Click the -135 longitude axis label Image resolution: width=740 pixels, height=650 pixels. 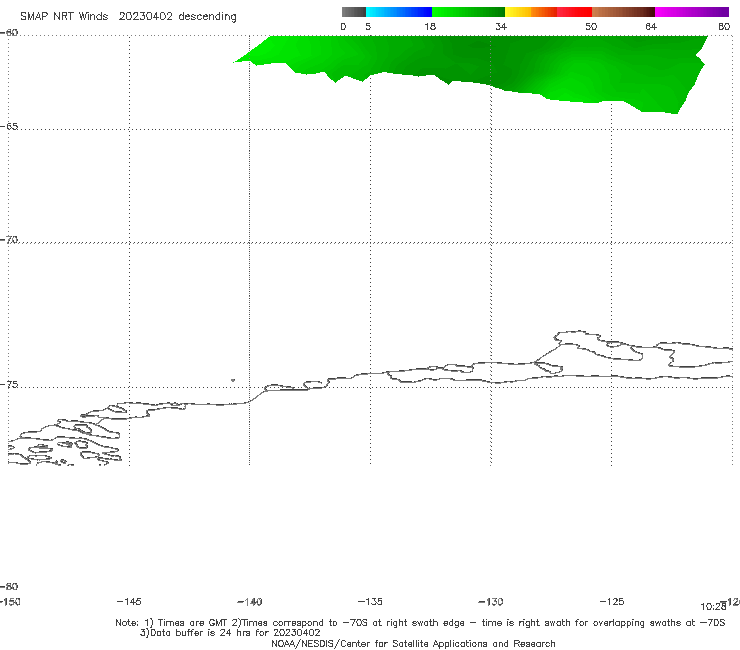370,602
